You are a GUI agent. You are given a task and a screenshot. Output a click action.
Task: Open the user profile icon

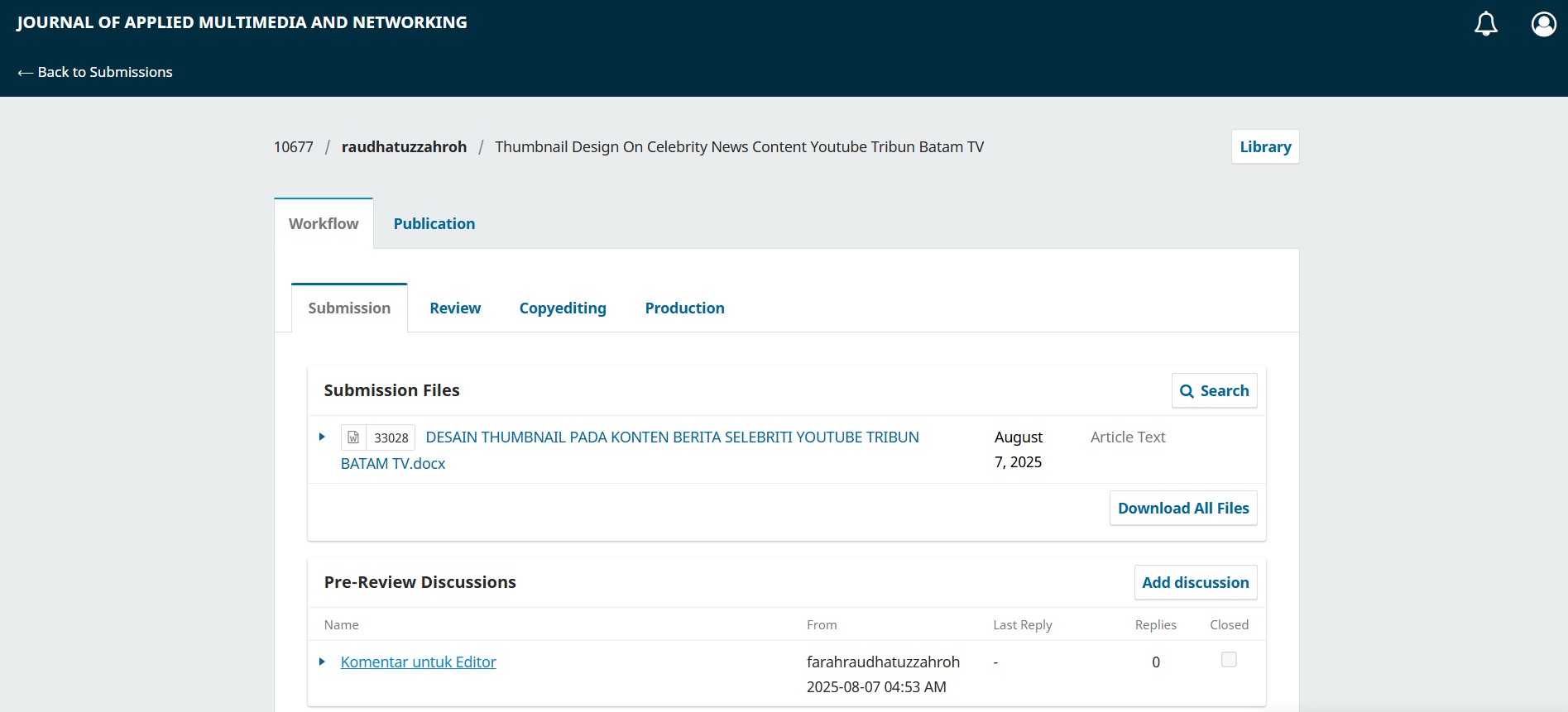tap(1543, 24)
